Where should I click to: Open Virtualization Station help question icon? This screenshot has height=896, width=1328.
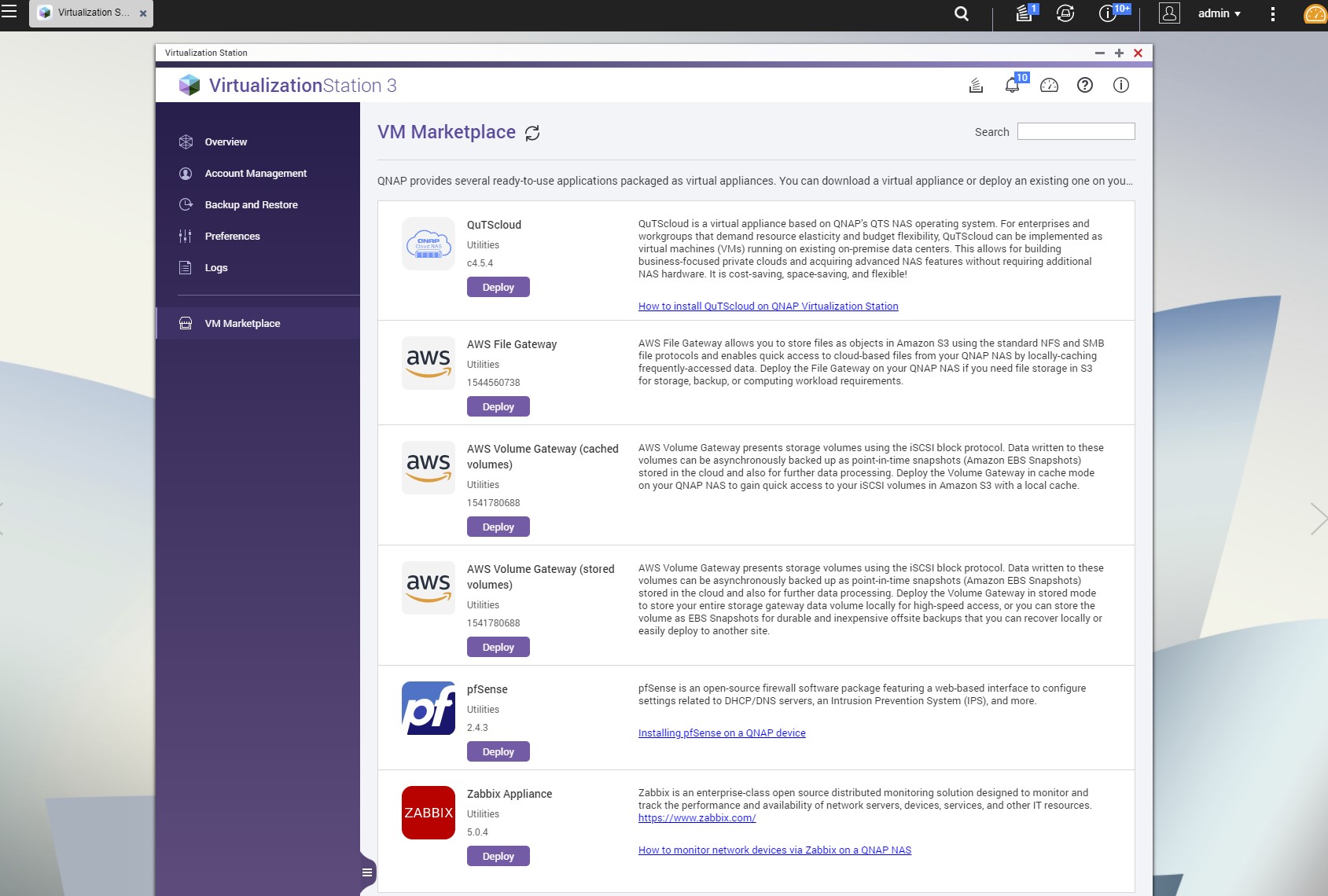1085,86
